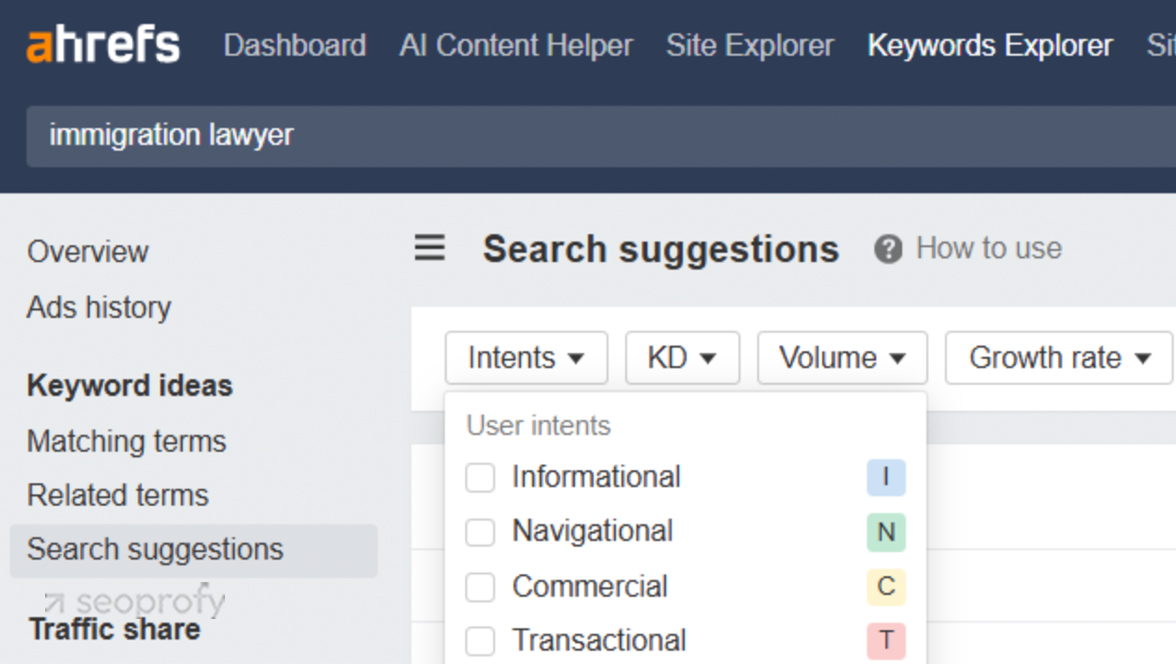Click the Traffic share section heading
Viewport: 1176px width, 664px height.
point(115,629)
